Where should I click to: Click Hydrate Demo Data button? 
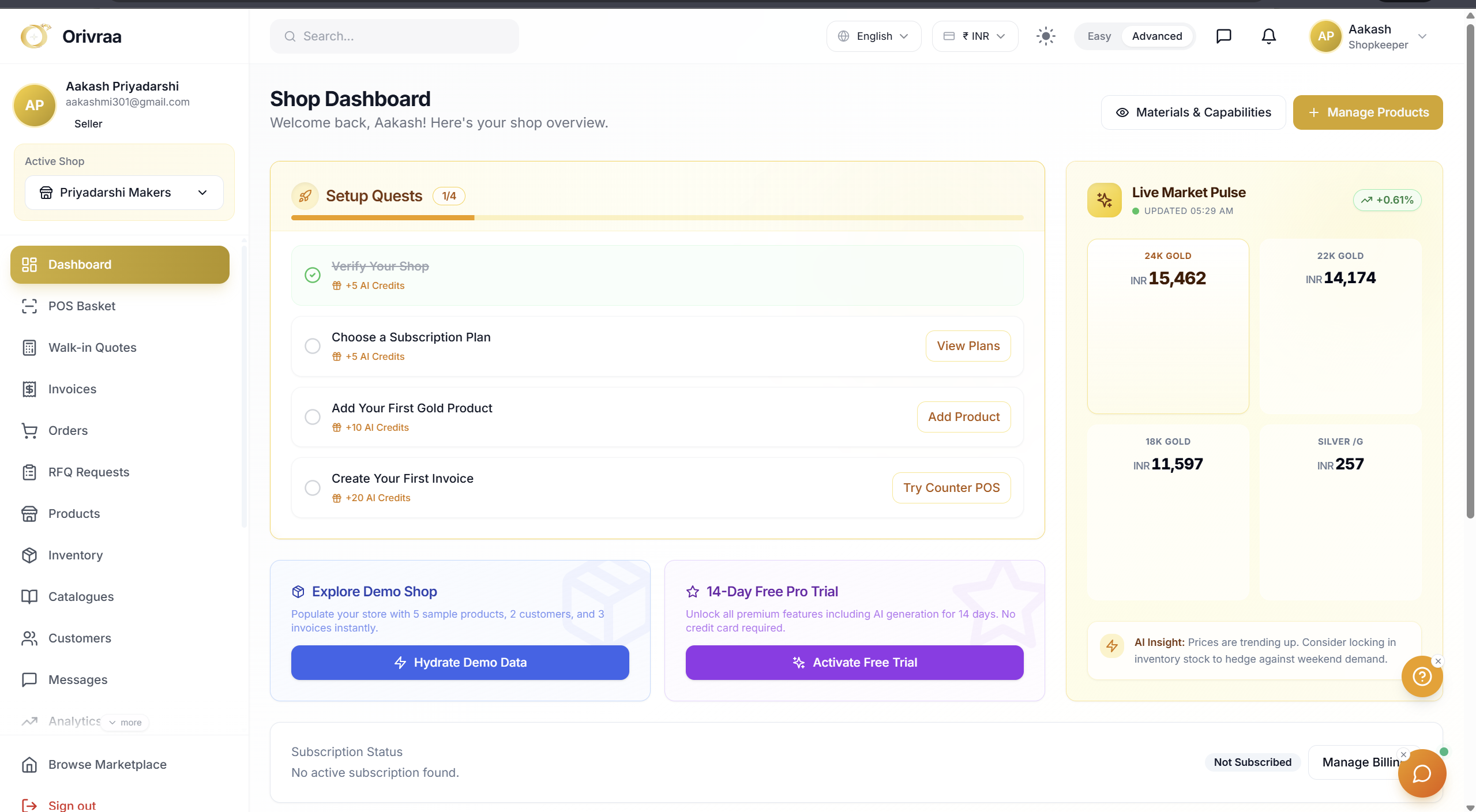coord(460,663)
